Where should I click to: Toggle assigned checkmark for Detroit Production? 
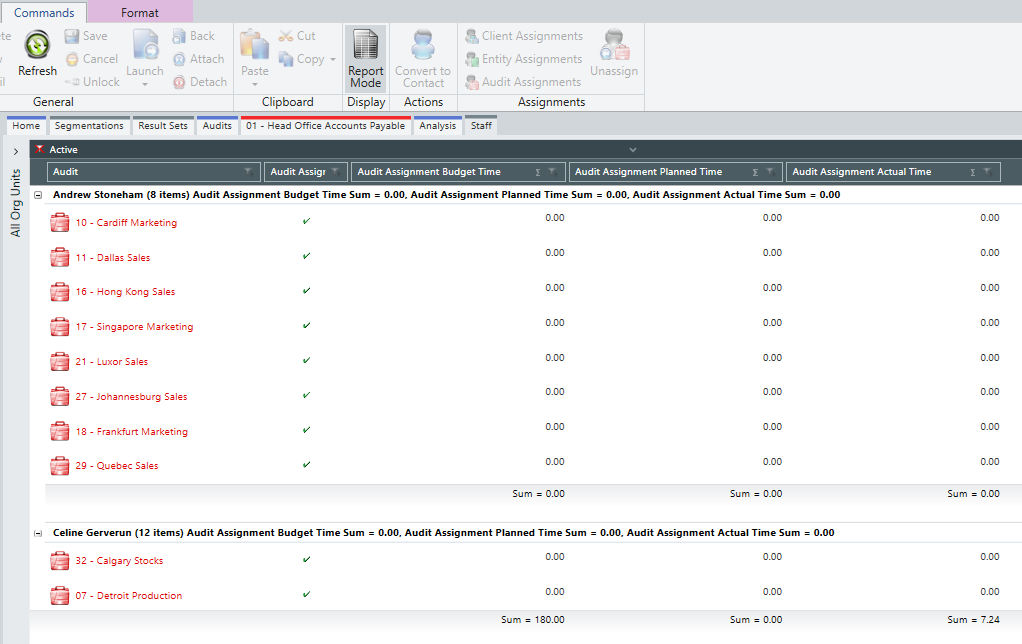pos(306,594)
